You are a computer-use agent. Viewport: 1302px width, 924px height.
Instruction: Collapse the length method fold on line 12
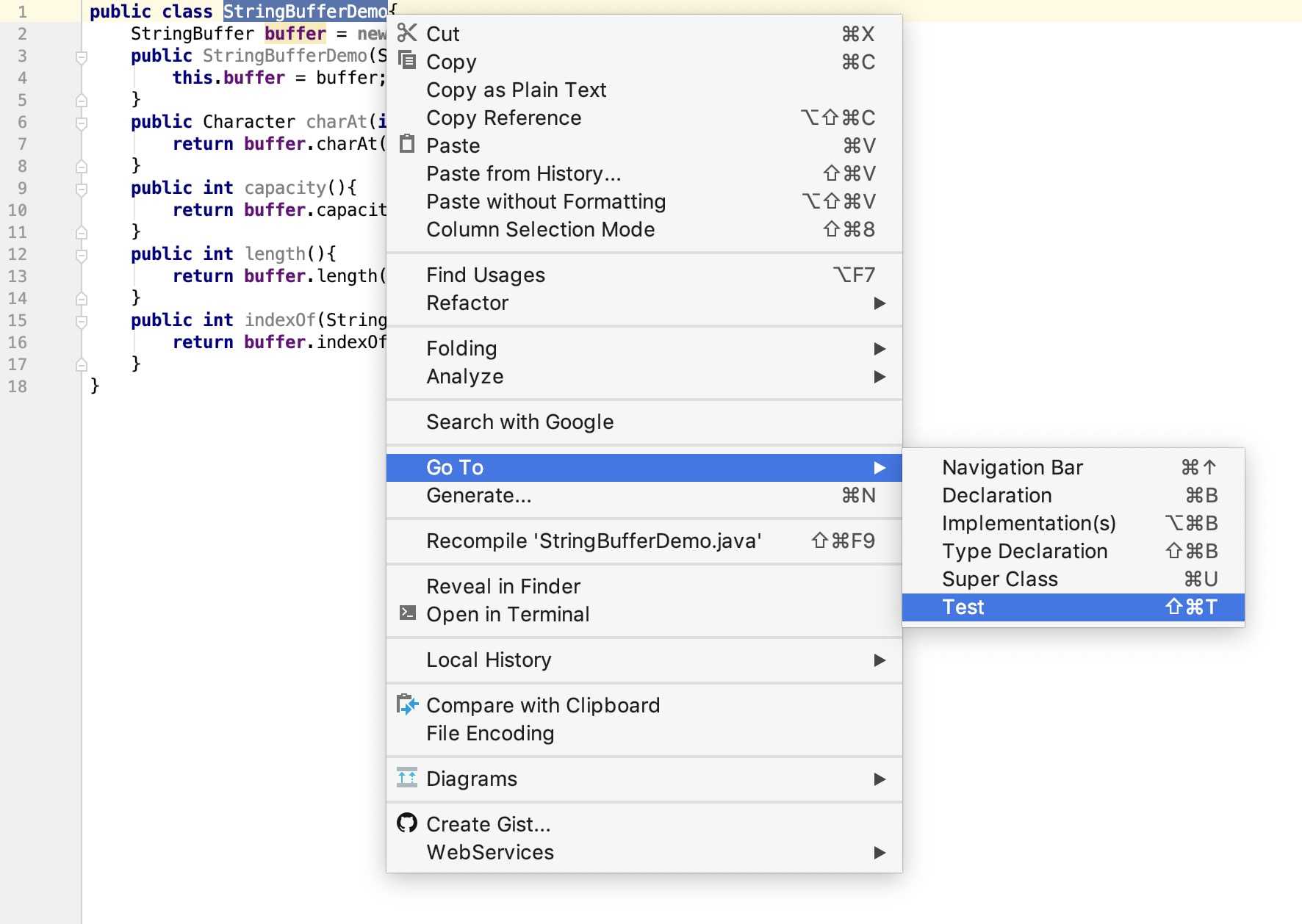point(82,255)
